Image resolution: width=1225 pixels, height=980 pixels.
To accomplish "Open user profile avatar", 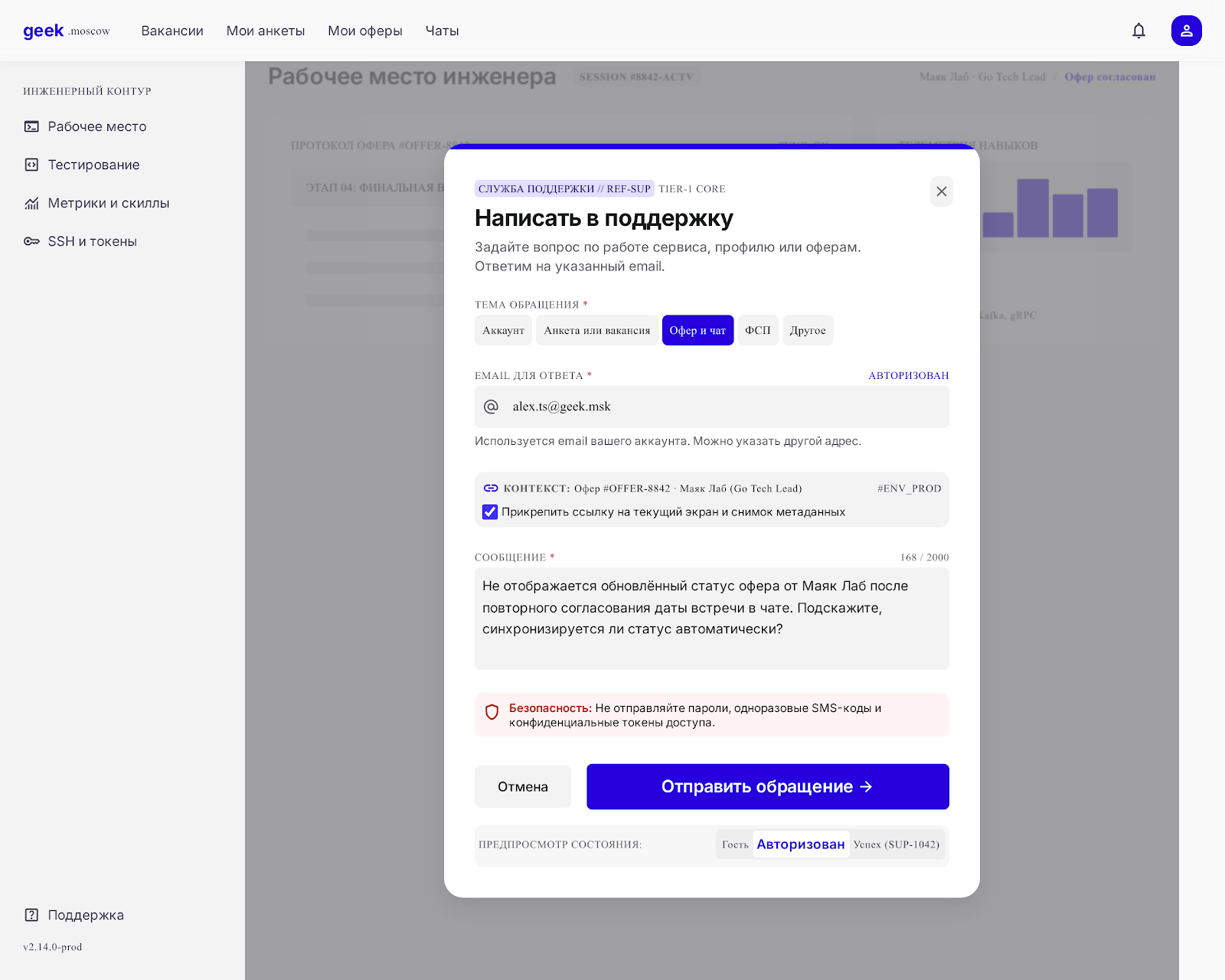I will coord(1186,31).
